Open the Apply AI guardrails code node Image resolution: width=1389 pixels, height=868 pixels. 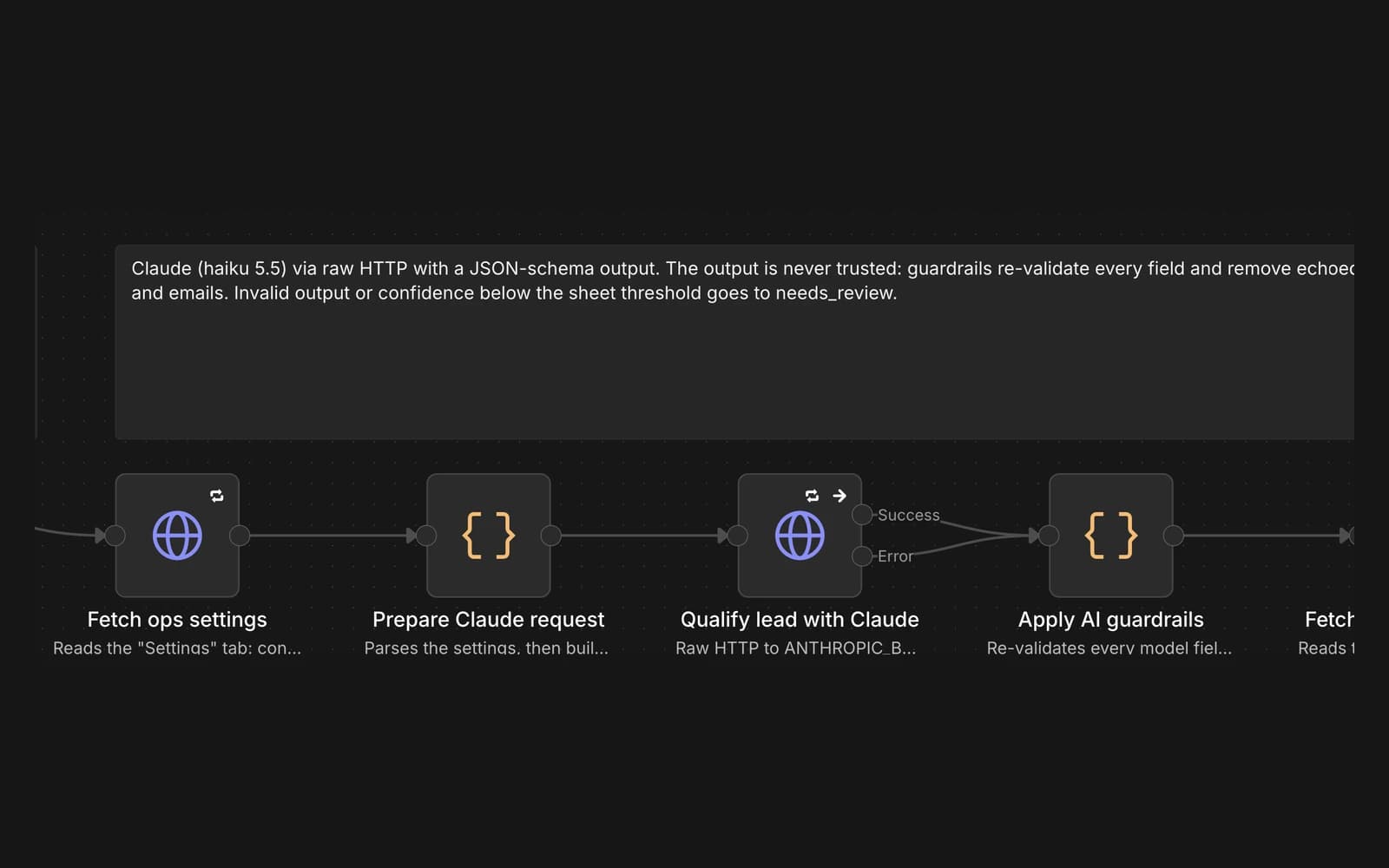1111,536
